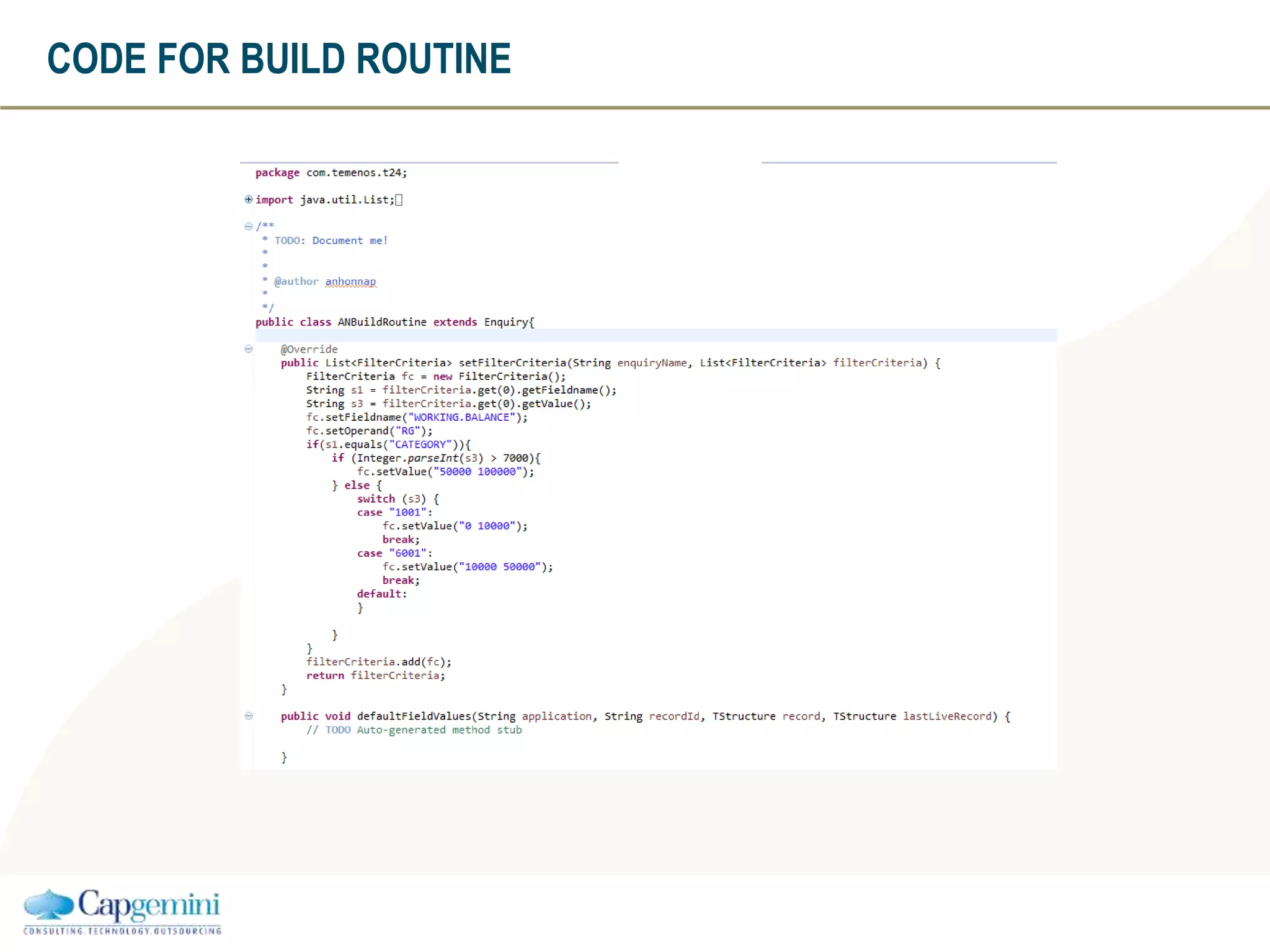
Task: Click 'Integer.parseInt(s3) > 7000' condition
Action: [x=443, y=458]
